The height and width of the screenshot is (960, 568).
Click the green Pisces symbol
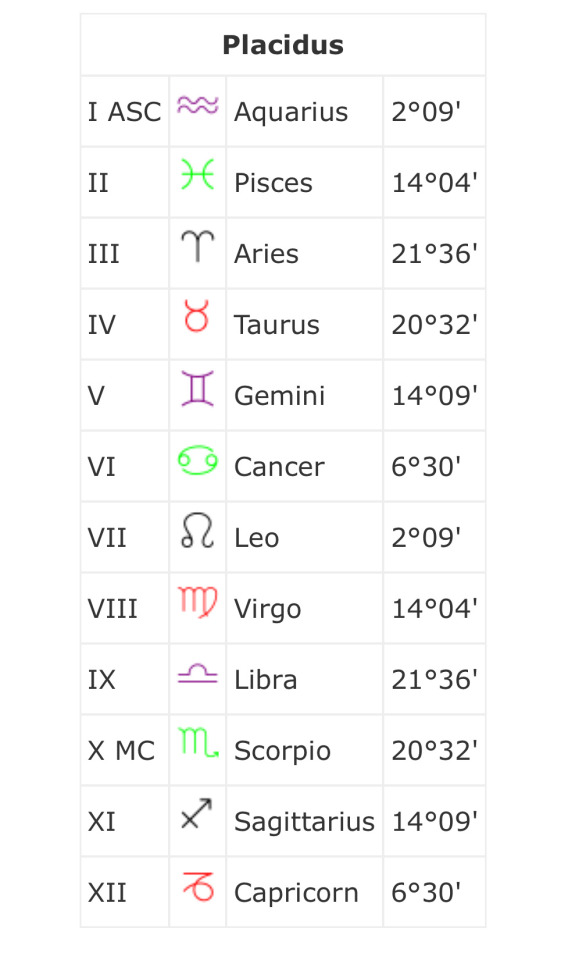(x=197, y=174)
